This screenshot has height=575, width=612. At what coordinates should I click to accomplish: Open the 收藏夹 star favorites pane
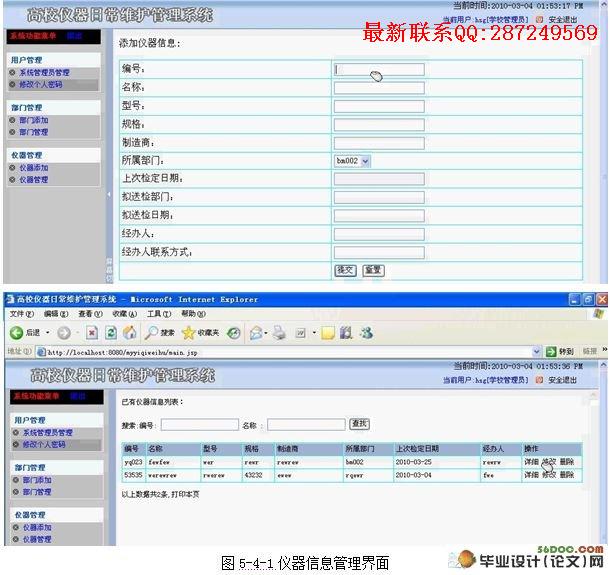coord(201,333)
